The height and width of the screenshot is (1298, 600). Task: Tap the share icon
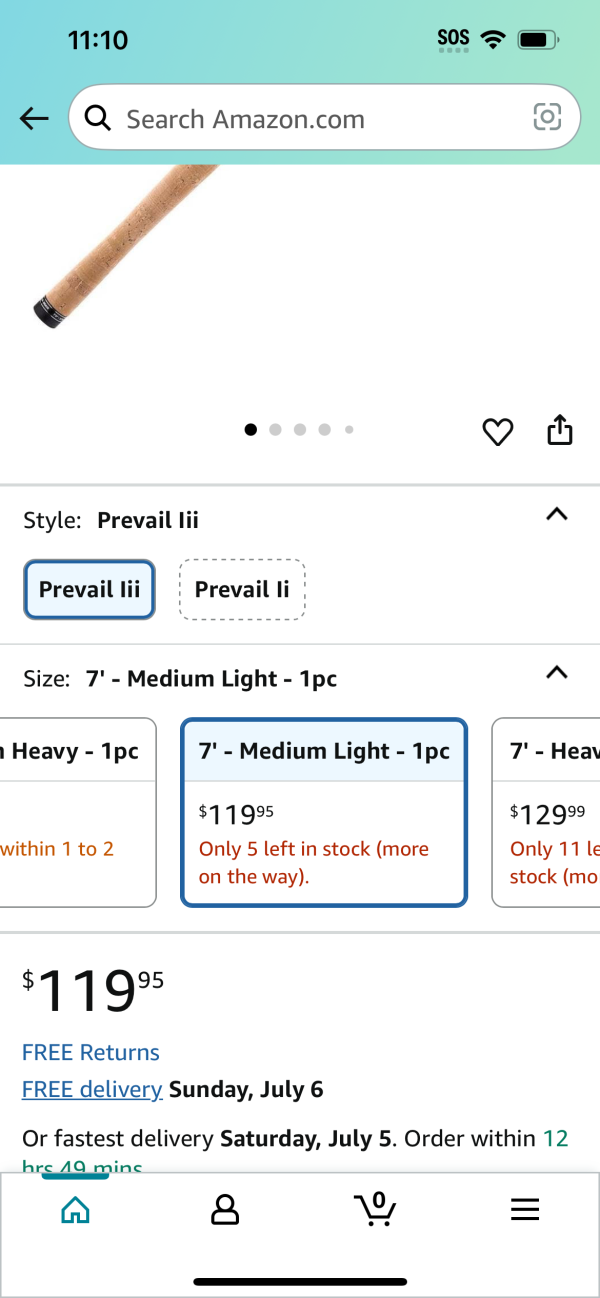click(x=560, y=429)
